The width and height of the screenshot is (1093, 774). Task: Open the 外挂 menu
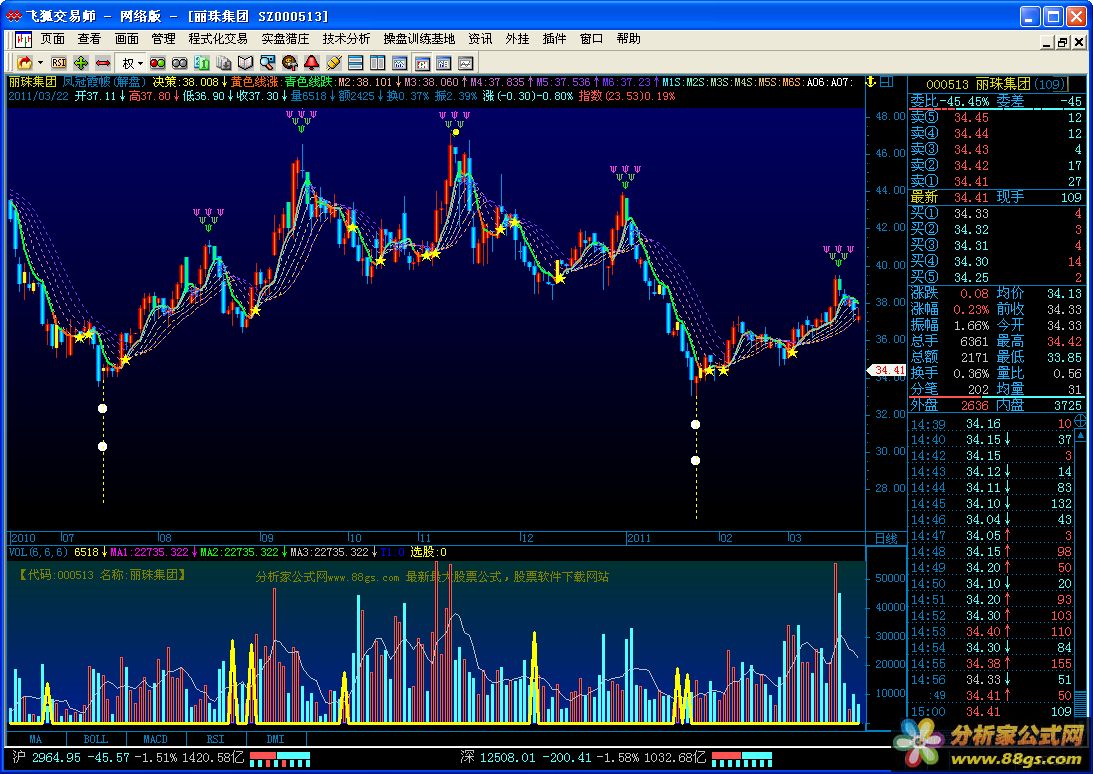pyautogui.click(x=517, y=39)
